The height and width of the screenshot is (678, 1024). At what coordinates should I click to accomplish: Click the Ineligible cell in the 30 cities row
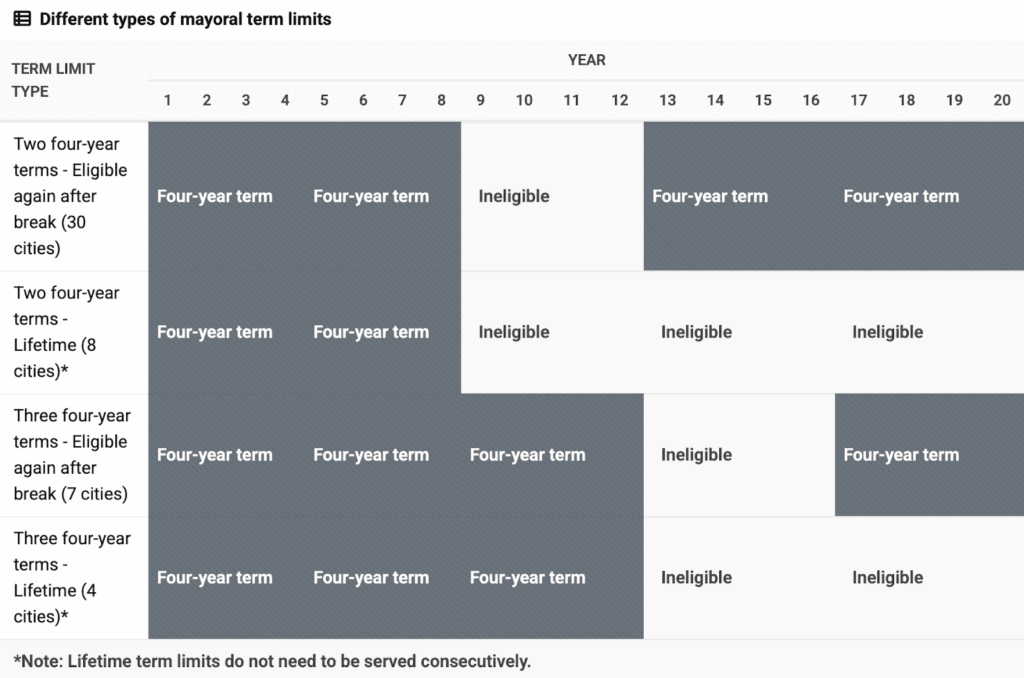point(514,196)
